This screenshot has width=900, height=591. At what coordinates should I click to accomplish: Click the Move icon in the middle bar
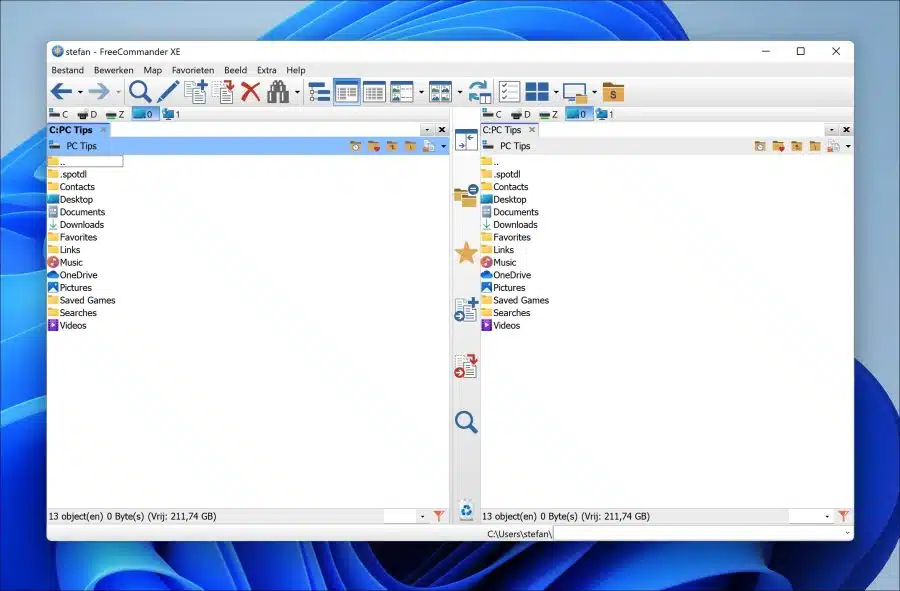tap(466, 366)
